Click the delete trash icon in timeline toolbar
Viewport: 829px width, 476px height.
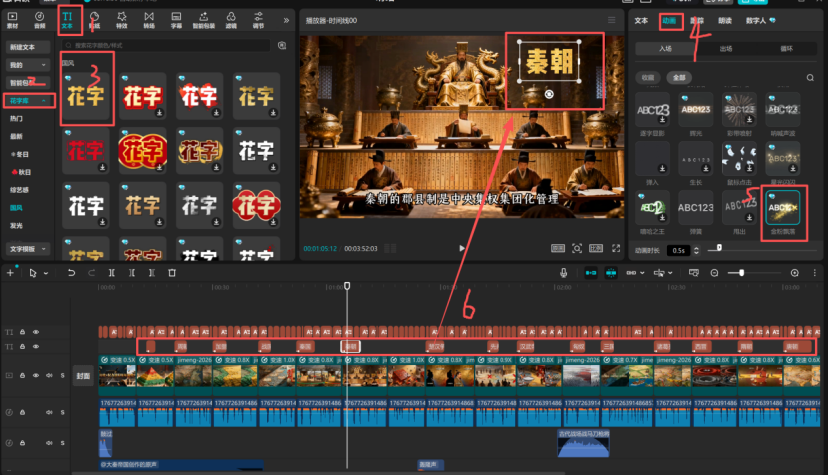pyautogui.click(x=172, y=272)
